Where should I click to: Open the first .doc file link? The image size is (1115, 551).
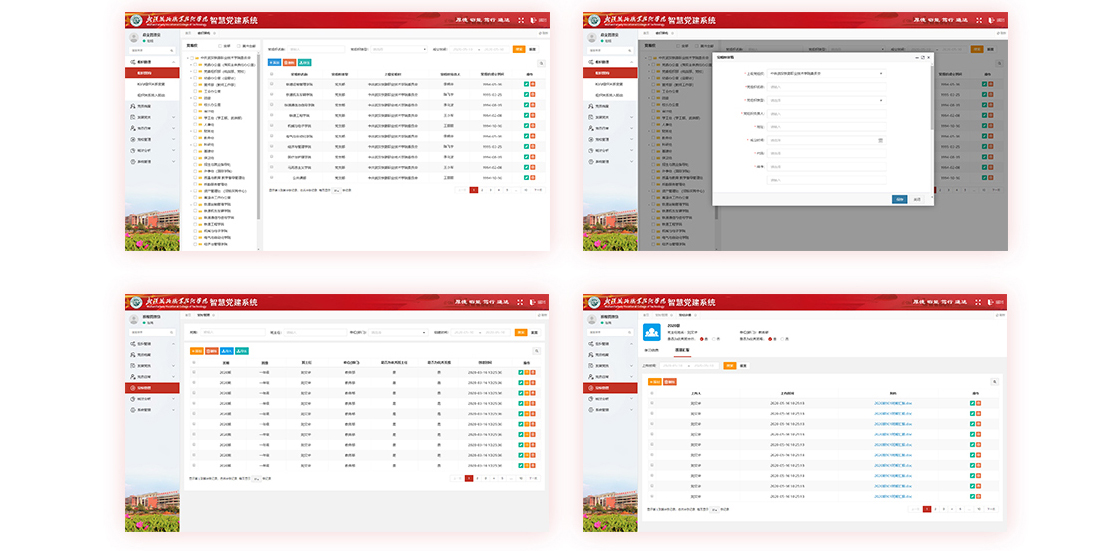892,402
